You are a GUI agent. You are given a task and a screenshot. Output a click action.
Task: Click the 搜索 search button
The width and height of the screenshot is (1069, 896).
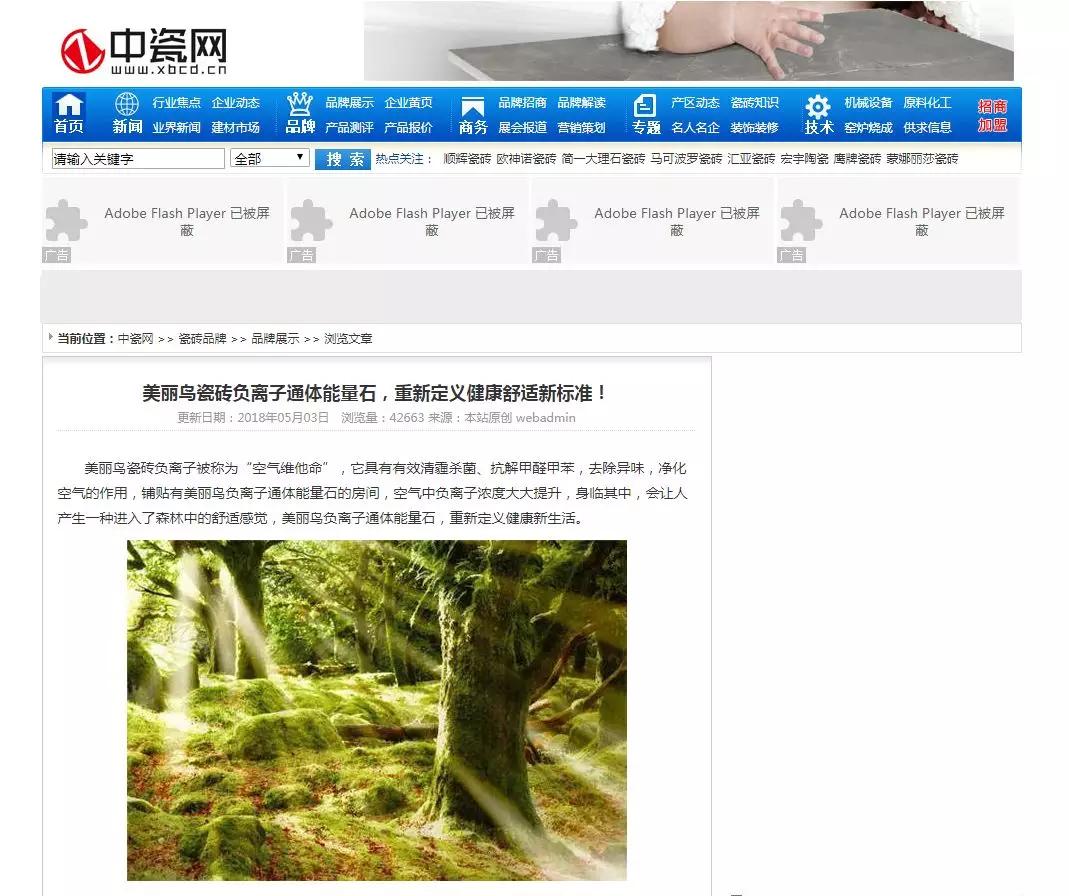[343, 159]
